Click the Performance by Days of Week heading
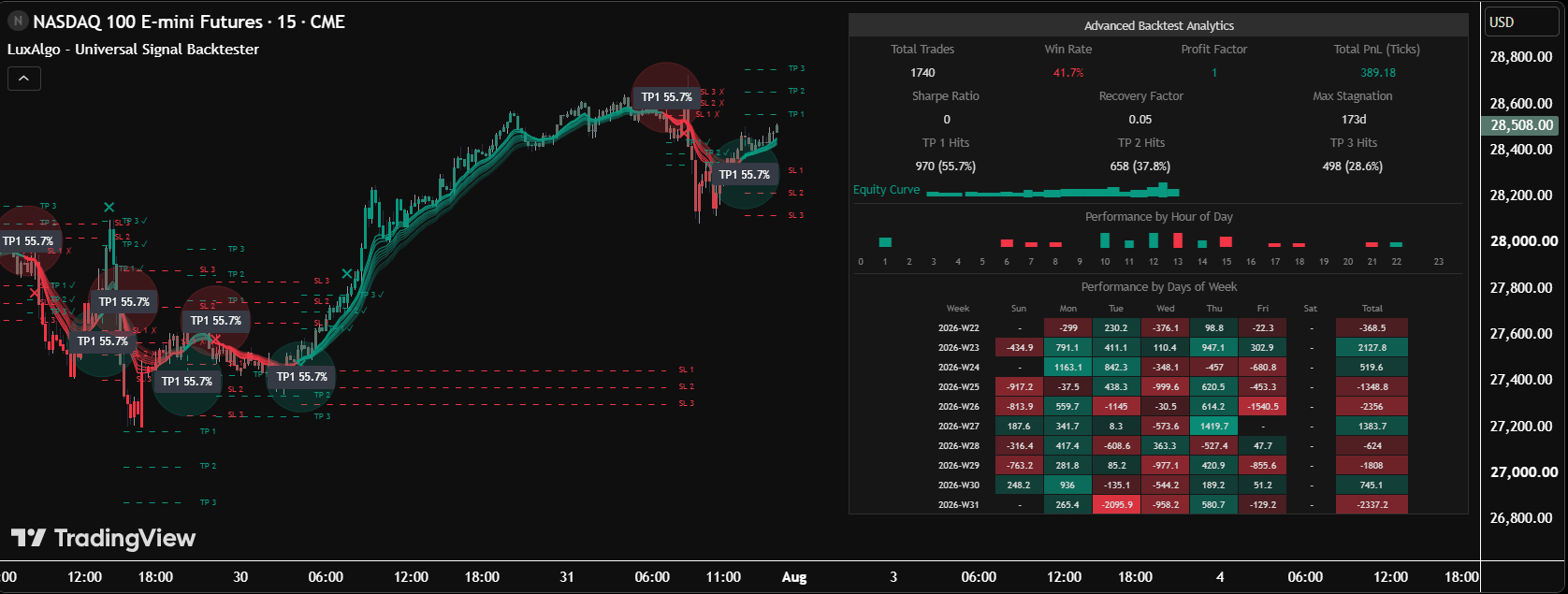Viewport: 1568px width, 594px height. (1158, 287)
